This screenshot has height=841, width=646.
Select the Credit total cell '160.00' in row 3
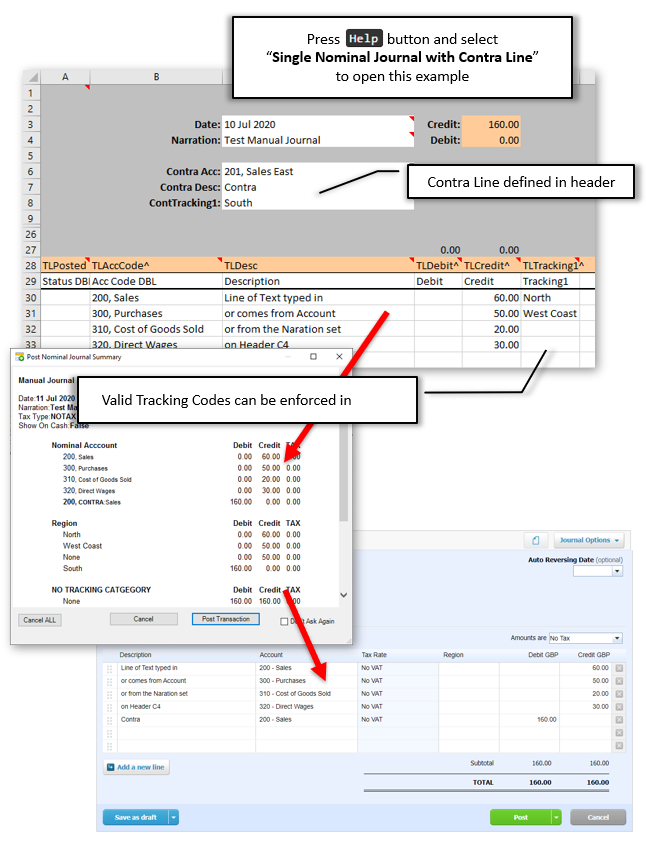click(491, 124)
